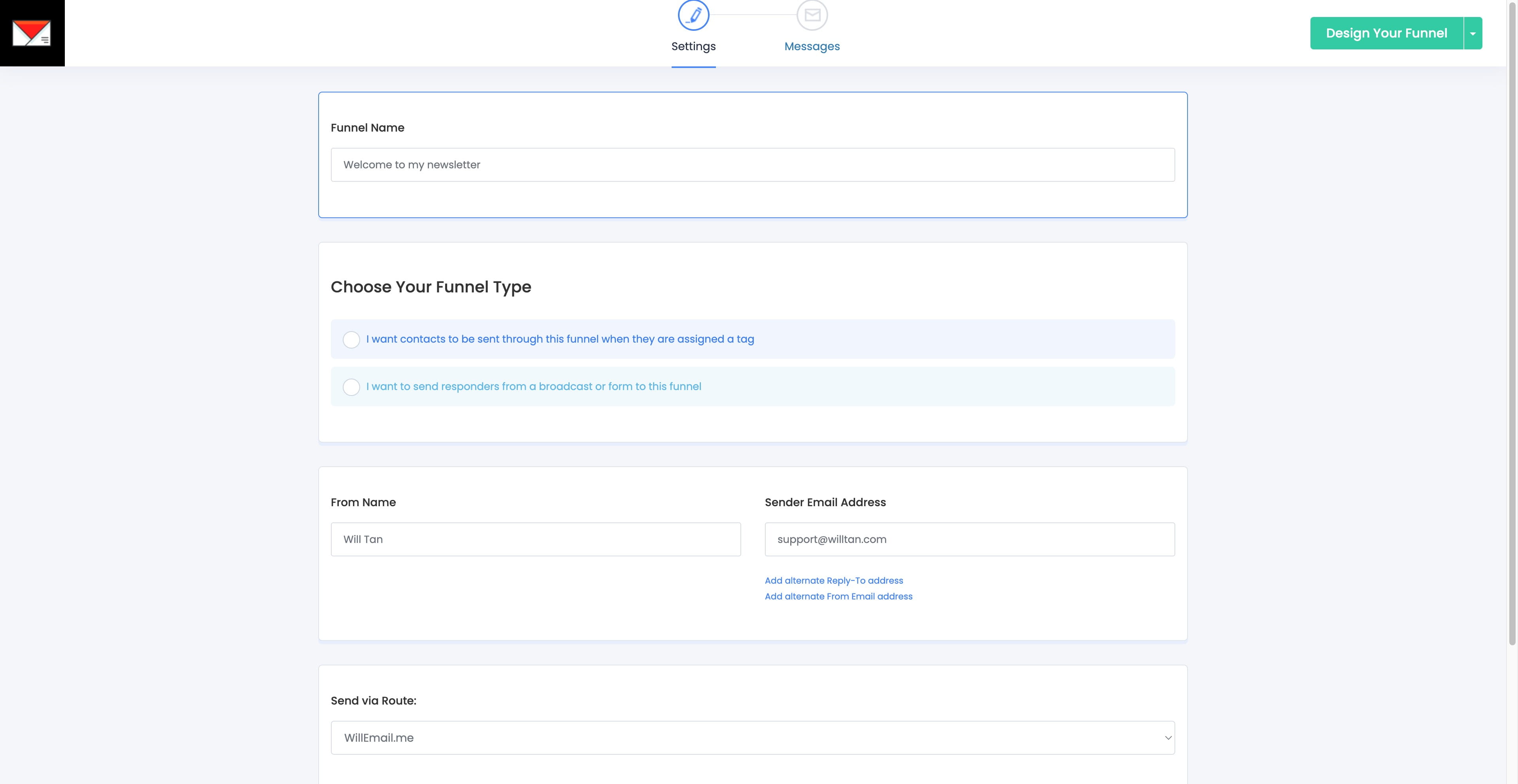Screen dimensions: 1518x784
Task: Click the Choose Your Funnel Type heading
Action: (431, 287)
